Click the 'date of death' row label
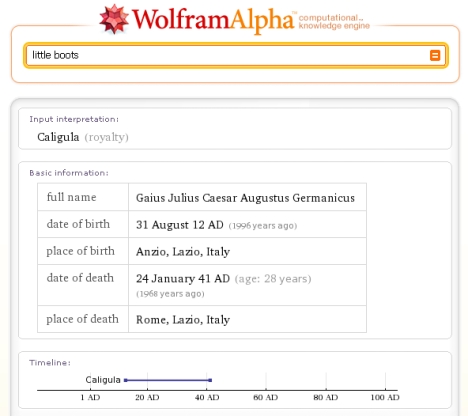 80,278
